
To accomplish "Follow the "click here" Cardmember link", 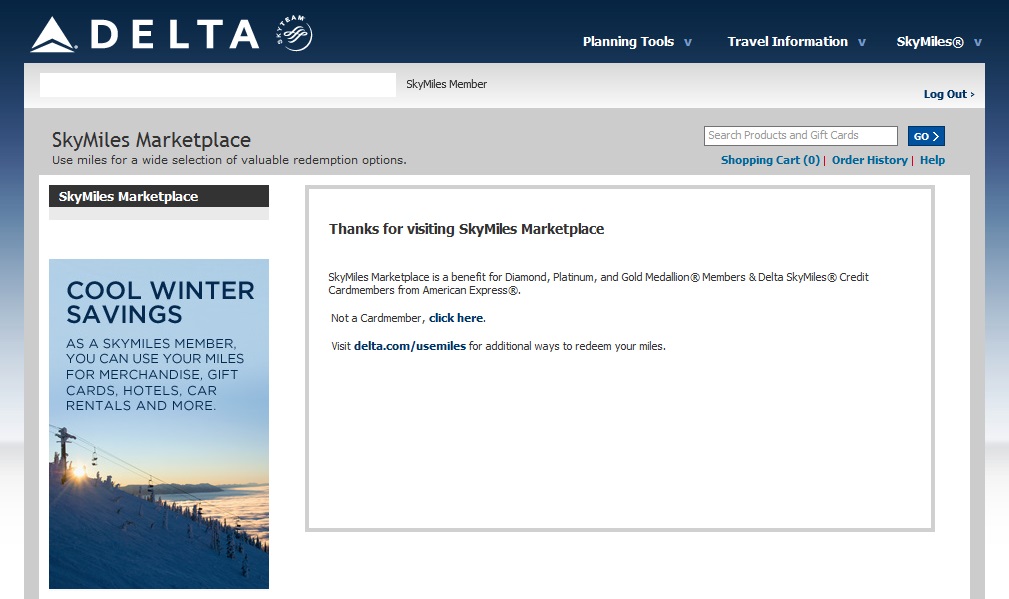I will tap(456, 318).
